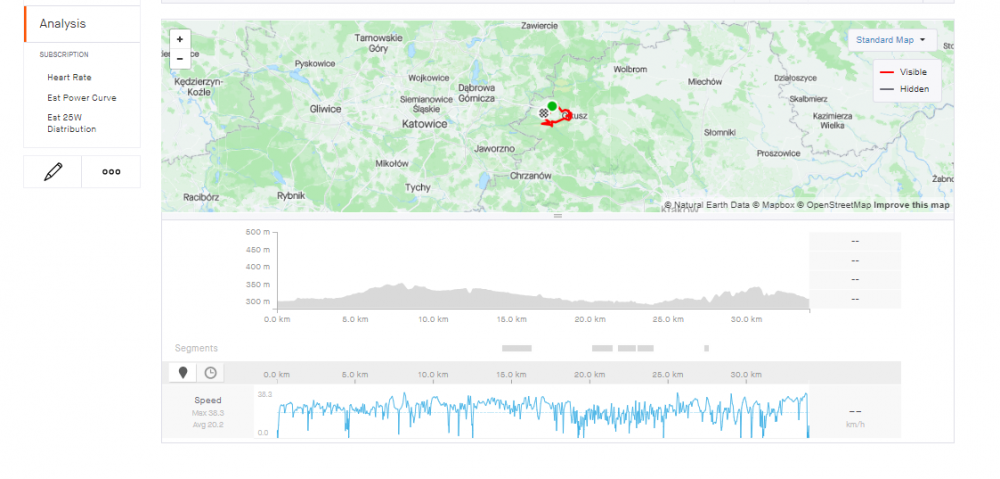
Task: Click the Improve this map link
Action: pos(913,205)
